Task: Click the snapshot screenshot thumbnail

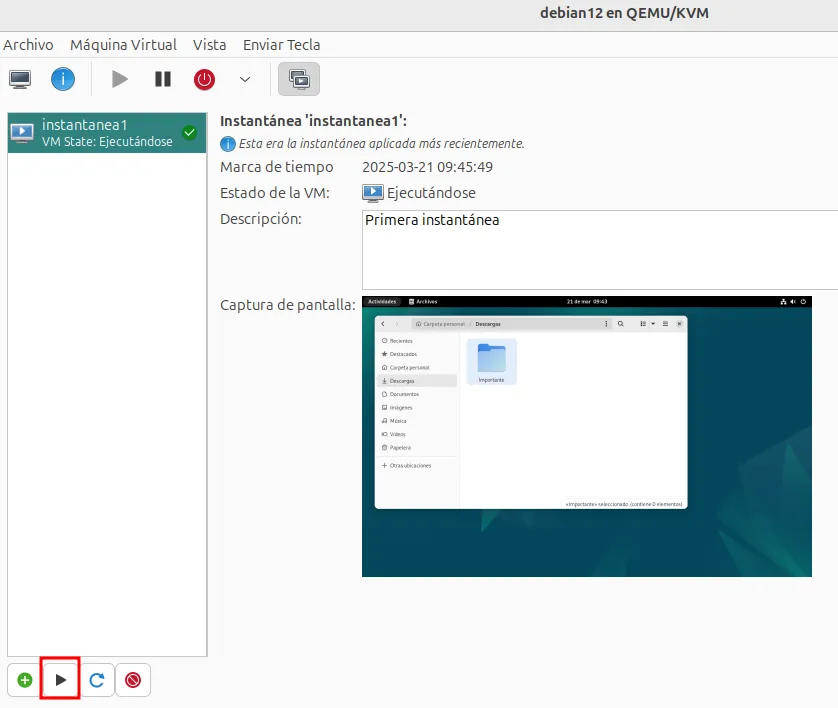Action: pyautogui.click(x=586, y=436)
